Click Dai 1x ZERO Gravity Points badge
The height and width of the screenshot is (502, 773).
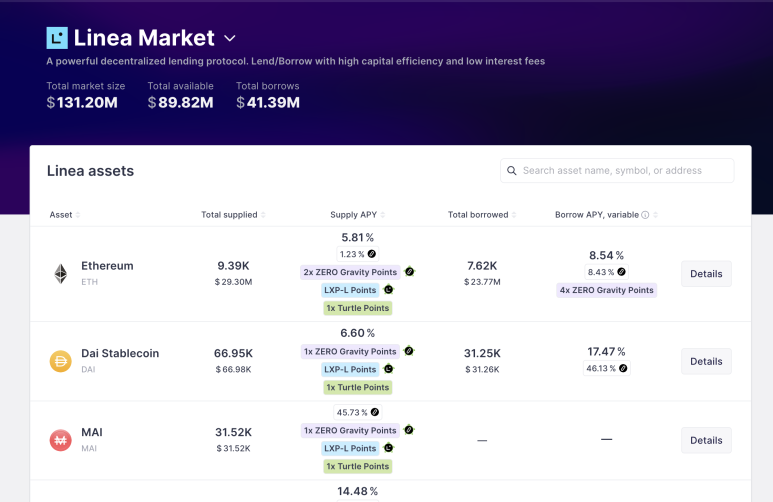tap(350, 352)
